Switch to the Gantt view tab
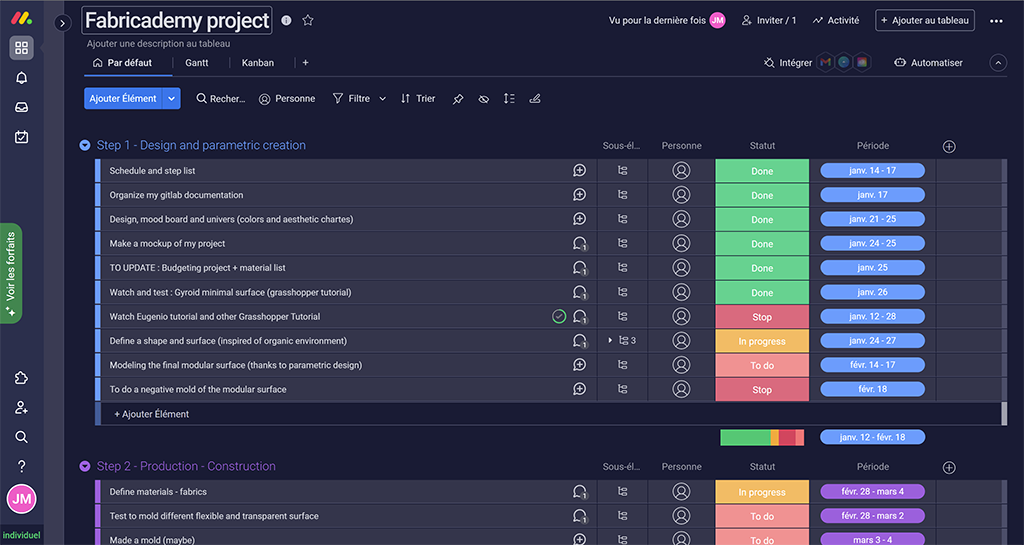 [197, 63]
